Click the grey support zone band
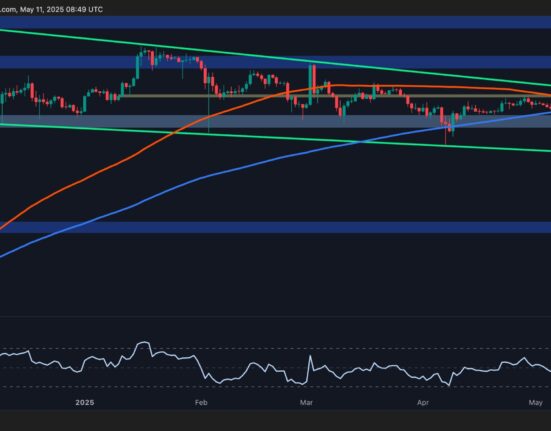This screenshot has height=431, width=551. (276, 121)
